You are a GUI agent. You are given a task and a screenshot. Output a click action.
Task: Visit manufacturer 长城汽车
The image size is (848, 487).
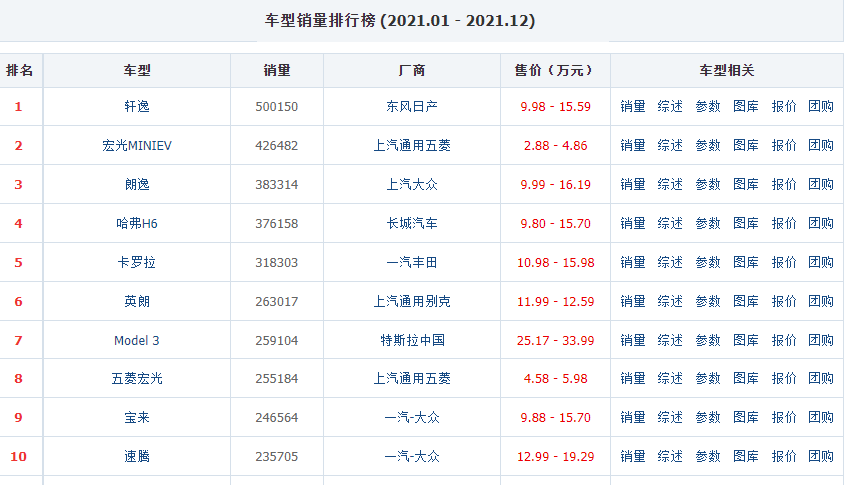tap(412, 223)
